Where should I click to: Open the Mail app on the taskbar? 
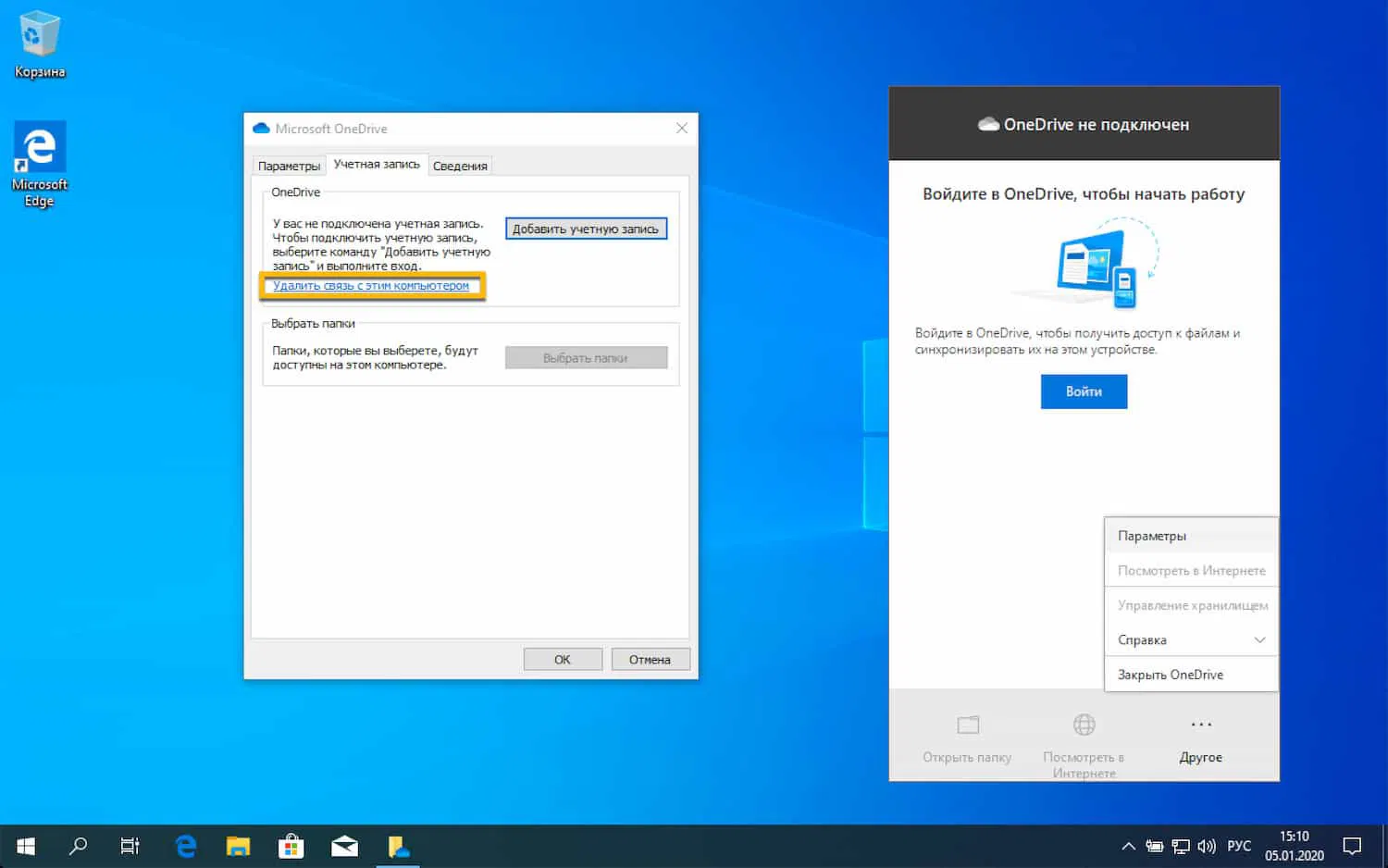click(345, 846)
